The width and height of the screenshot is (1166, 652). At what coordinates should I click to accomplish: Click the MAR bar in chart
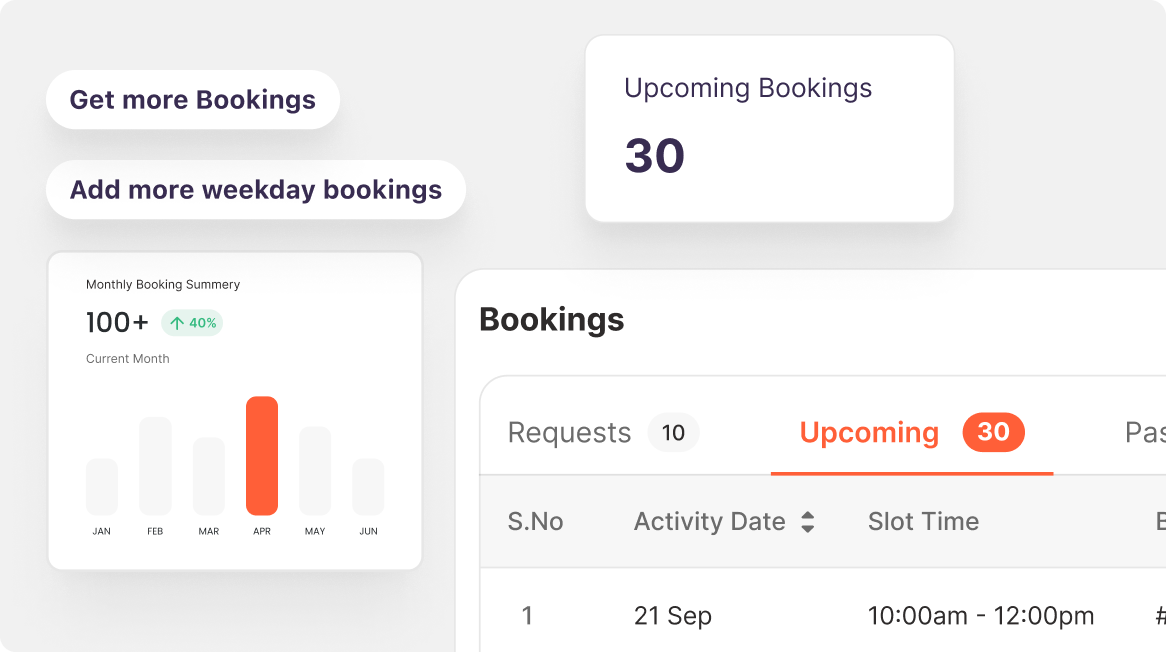209,476
